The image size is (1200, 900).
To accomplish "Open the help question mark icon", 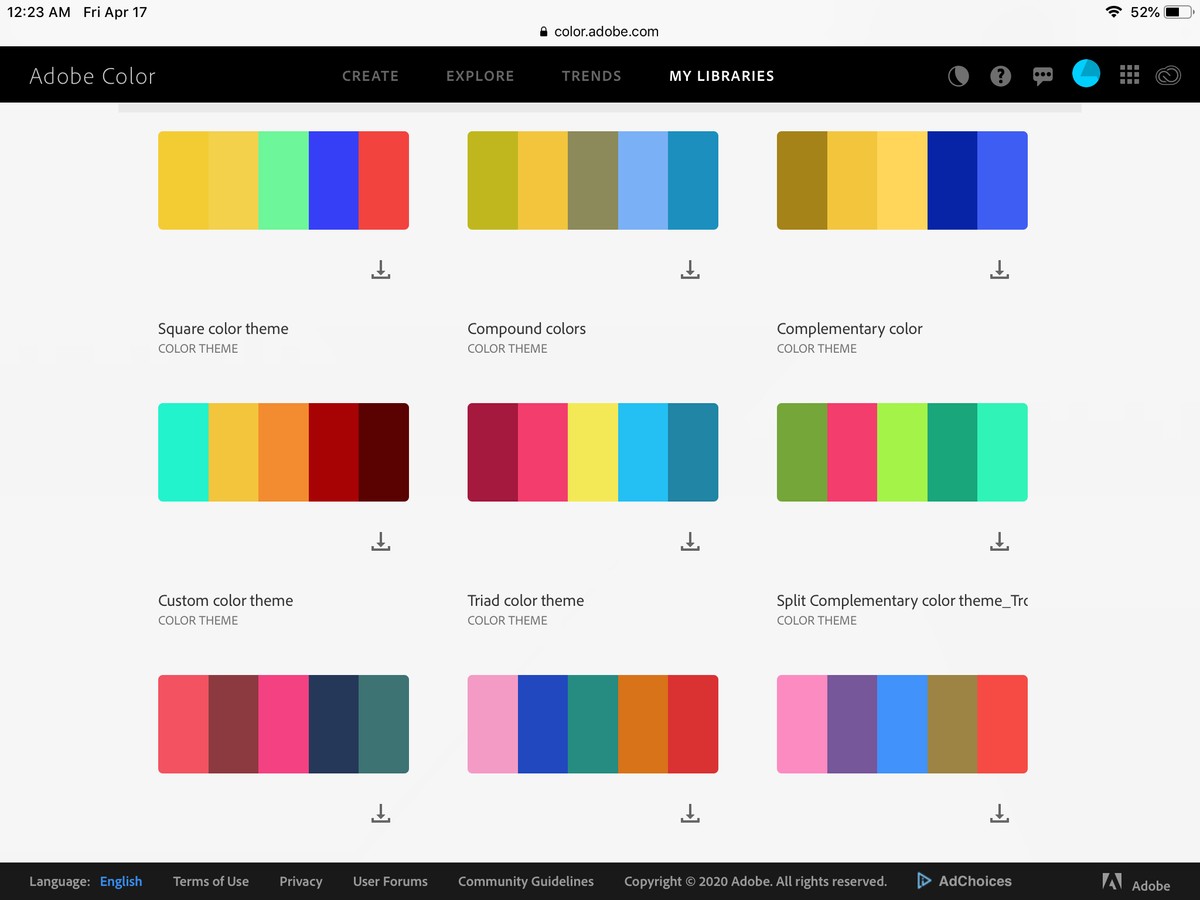I will pos(1000,76).
